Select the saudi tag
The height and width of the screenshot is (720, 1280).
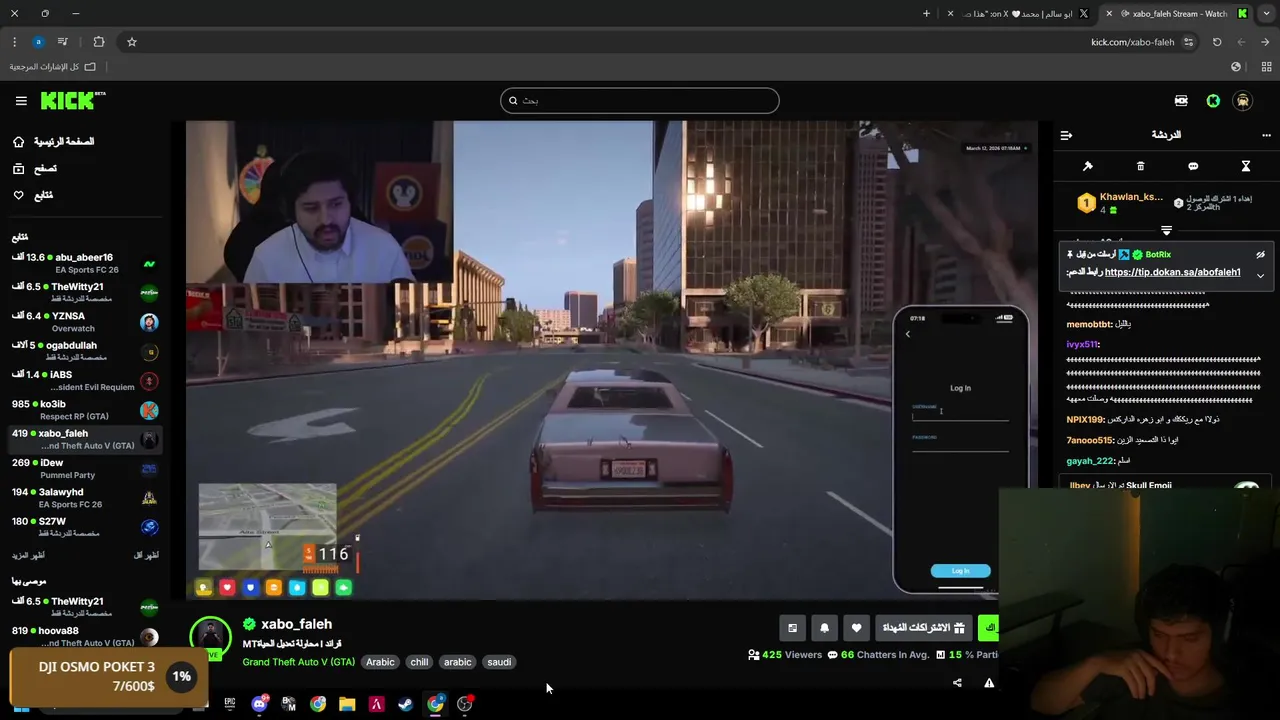coord(499,662)
